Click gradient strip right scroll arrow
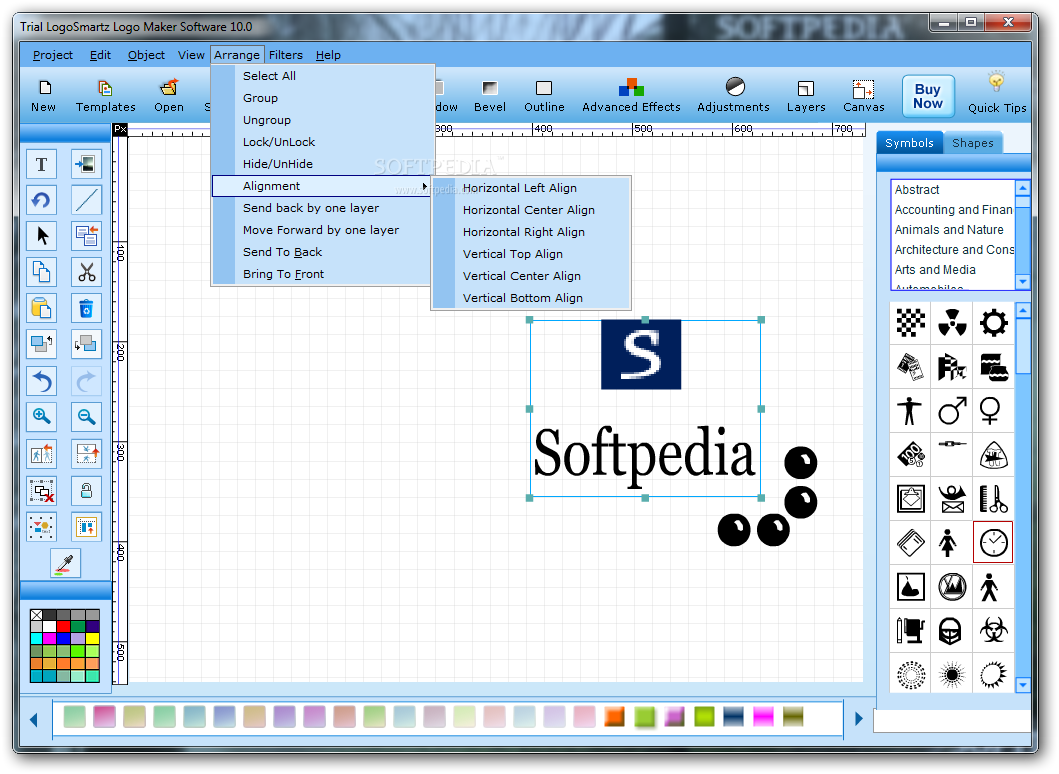Viewport: 1059px width, 774px height. tap(858, 719)
